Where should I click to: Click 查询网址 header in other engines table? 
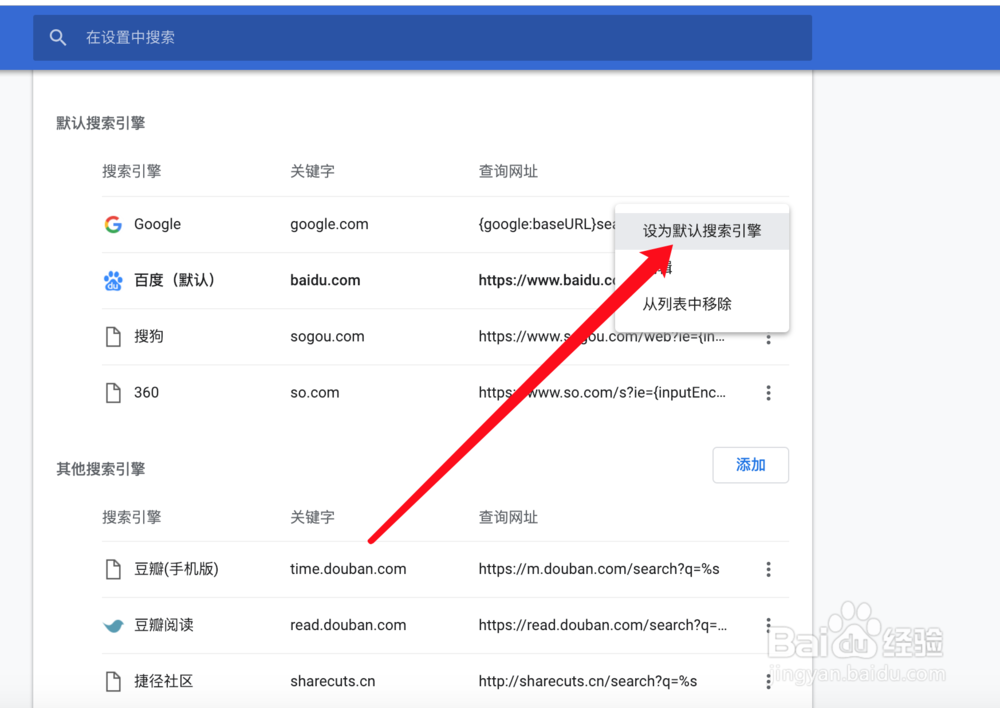(x=508, y=517)
